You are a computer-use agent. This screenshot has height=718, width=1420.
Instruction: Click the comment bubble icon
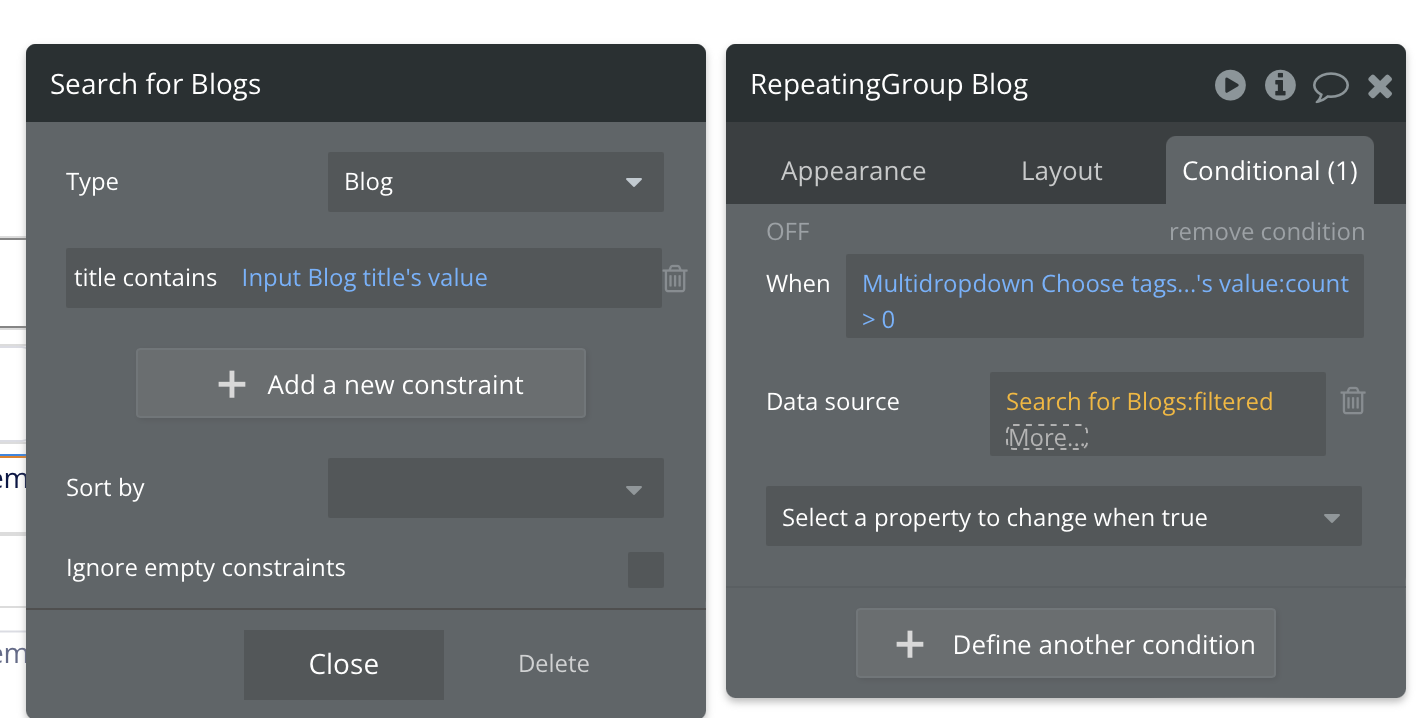[x=1330, y=87]
